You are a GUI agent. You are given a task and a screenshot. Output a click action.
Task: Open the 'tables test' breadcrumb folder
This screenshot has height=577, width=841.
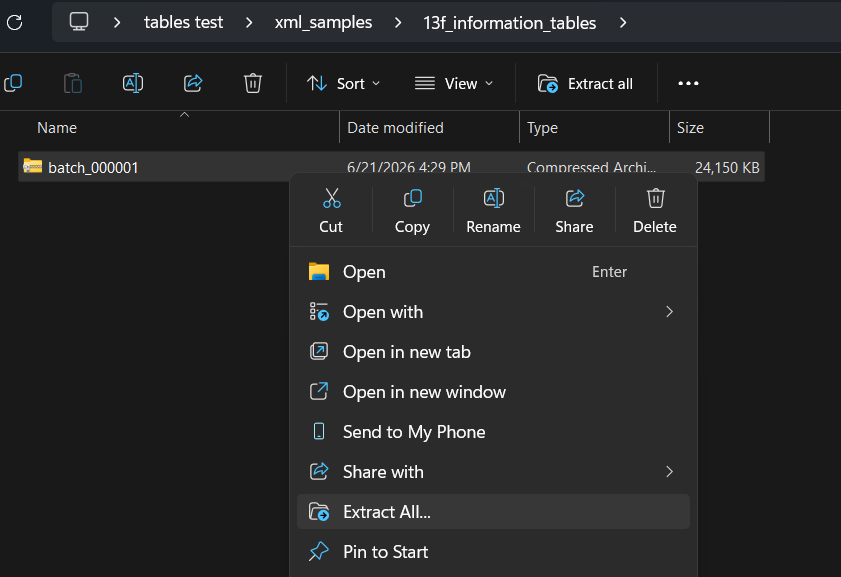point(183,23)
